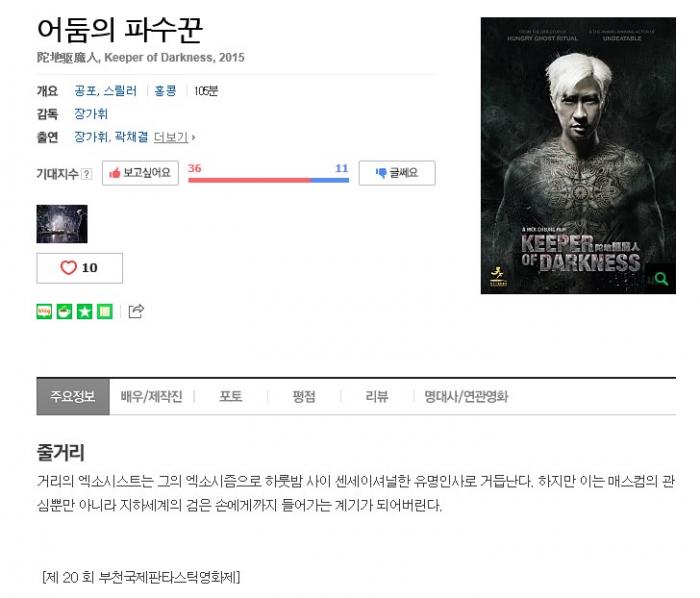Open the 평점 tab
700x598 pixels.
(x=304, y=396)
